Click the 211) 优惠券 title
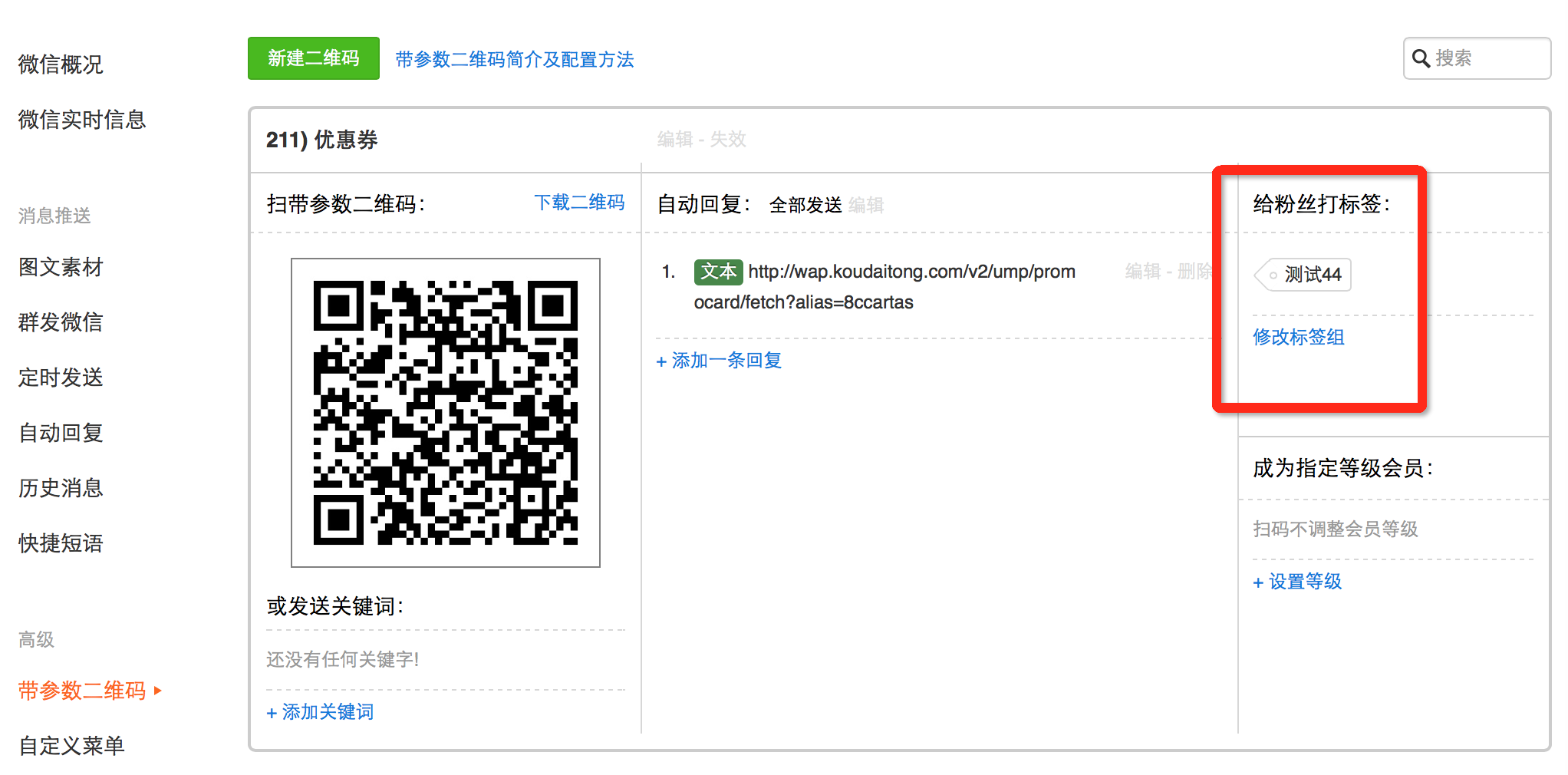This screenshot has height=775, width=1568. [x=322, y=140]
